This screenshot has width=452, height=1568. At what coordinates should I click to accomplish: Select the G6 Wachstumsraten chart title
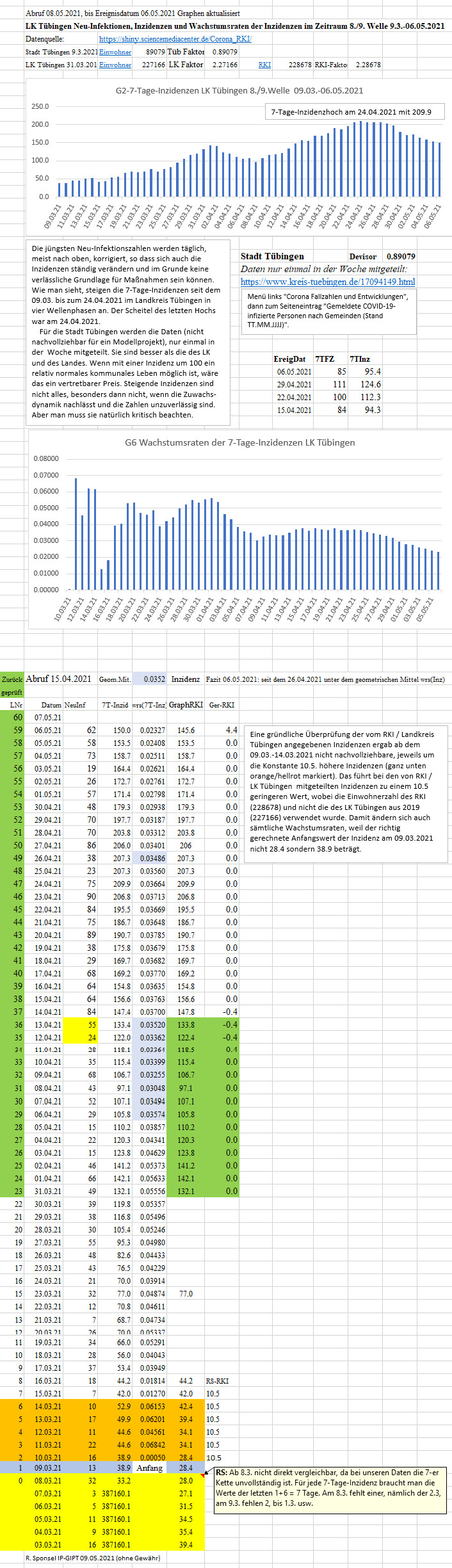[x=239, y=442]
